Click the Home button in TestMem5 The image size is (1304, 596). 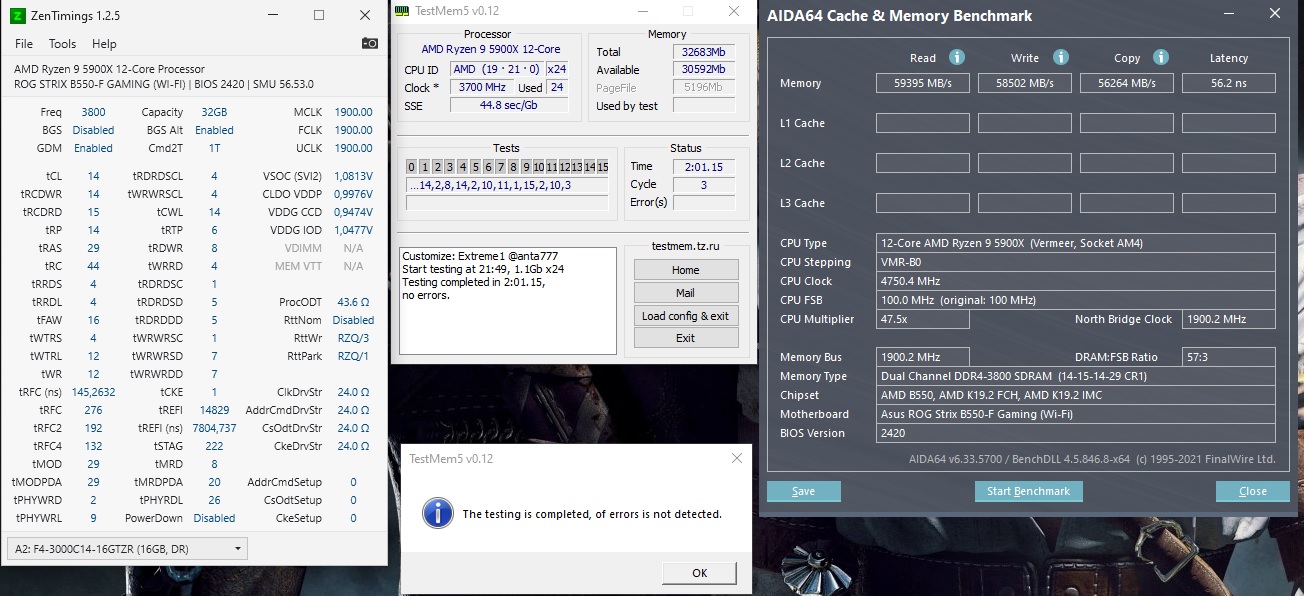coord(686,270)
